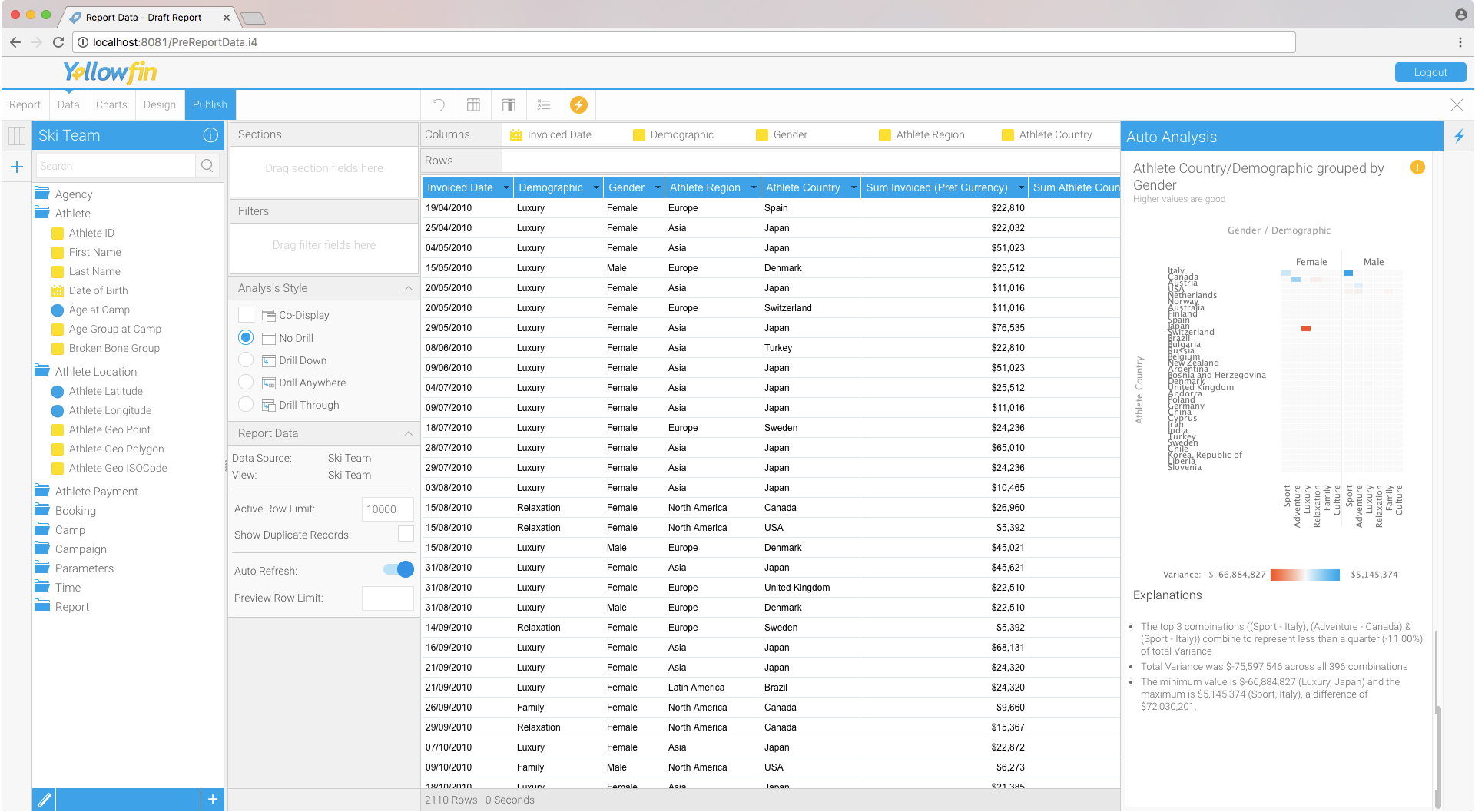Click the Ski Team info icon
This screenshot has height=812, width=1475.
(x=210, y=135)
